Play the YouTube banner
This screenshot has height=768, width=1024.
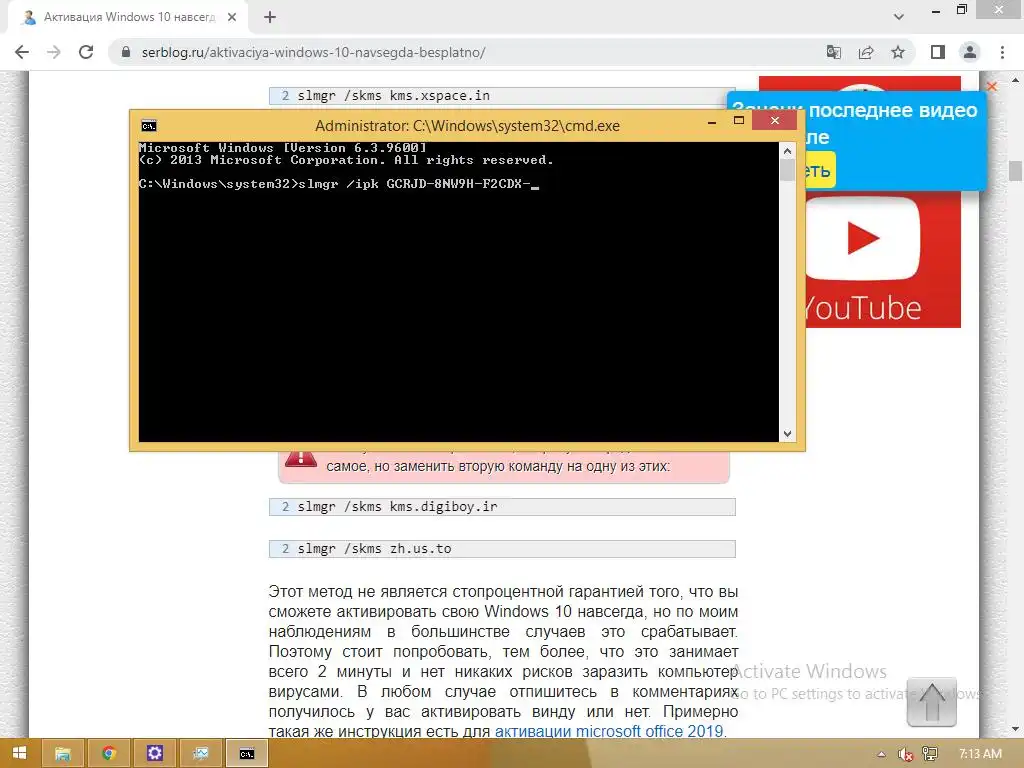pyautogui.click(x=863, y=238)
